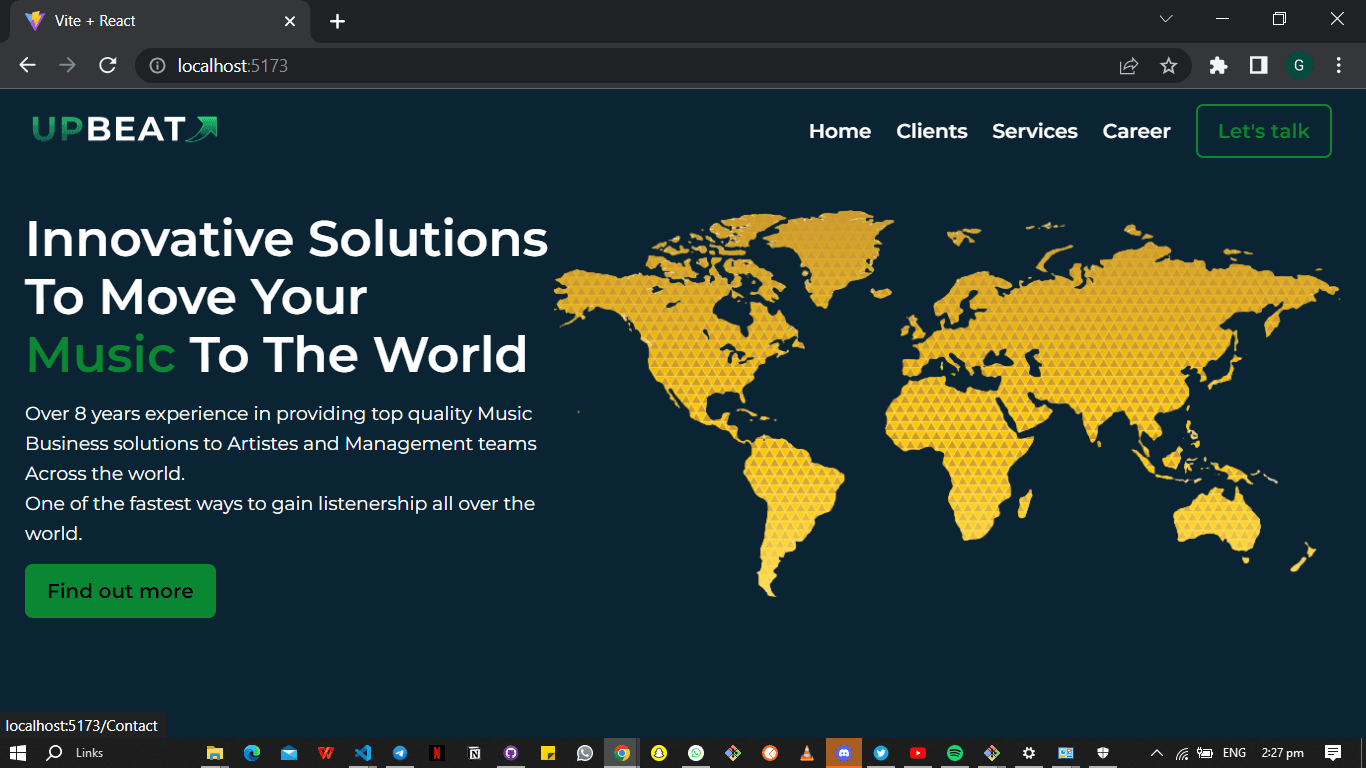The height and width of the screenshot is (768, 1366).
Task: Open the Chrome extensions puzzle icon
Action: pos(1218,65)
